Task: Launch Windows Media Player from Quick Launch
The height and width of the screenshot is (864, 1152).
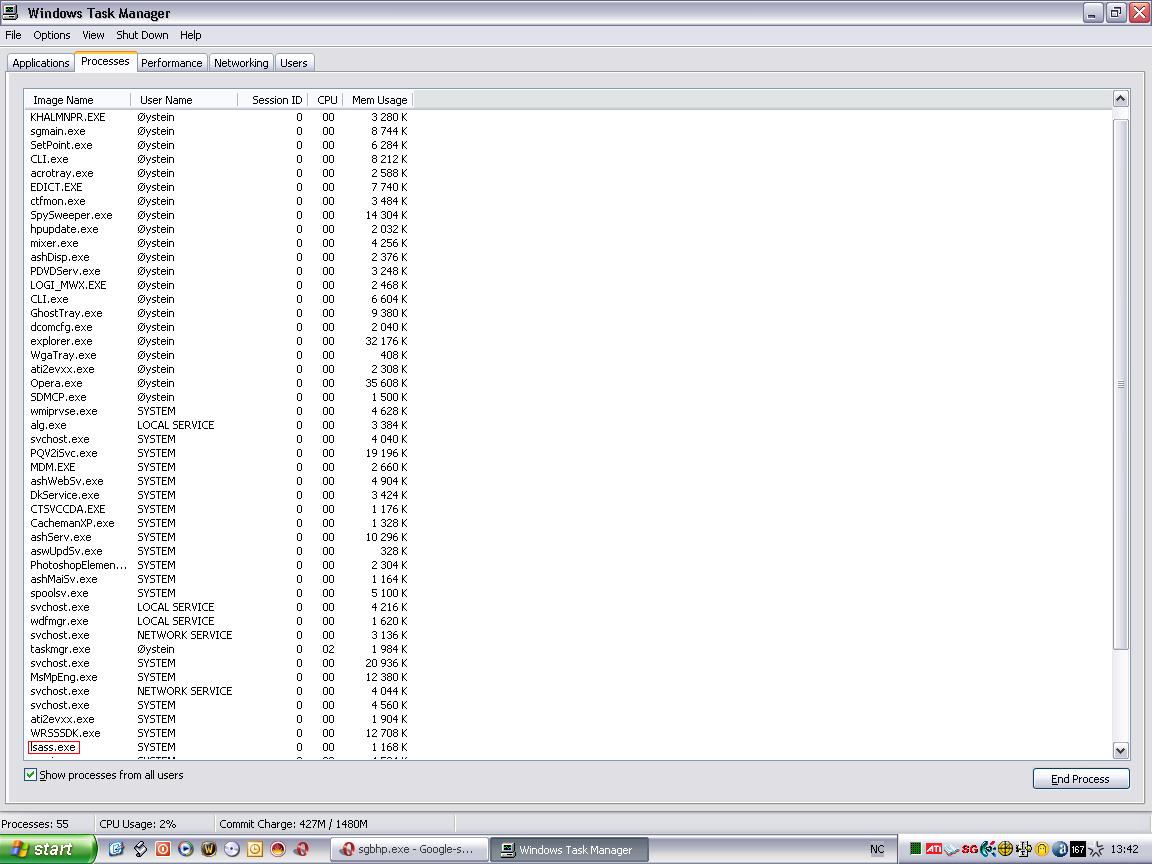Action: [x=186, y=849]
